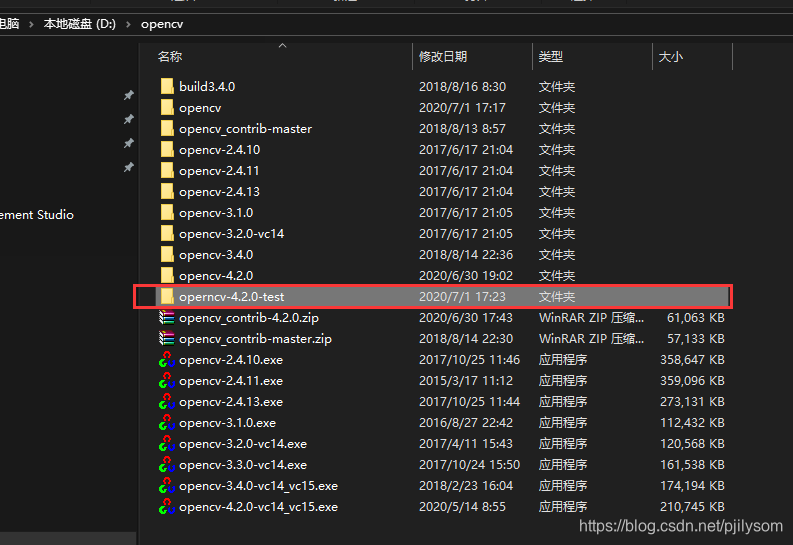Screen dimensions: 793x545
Task: Click OpenCV icon of opencv-4.2.0-vc14_vc15.exe
Action: (166, 507)
